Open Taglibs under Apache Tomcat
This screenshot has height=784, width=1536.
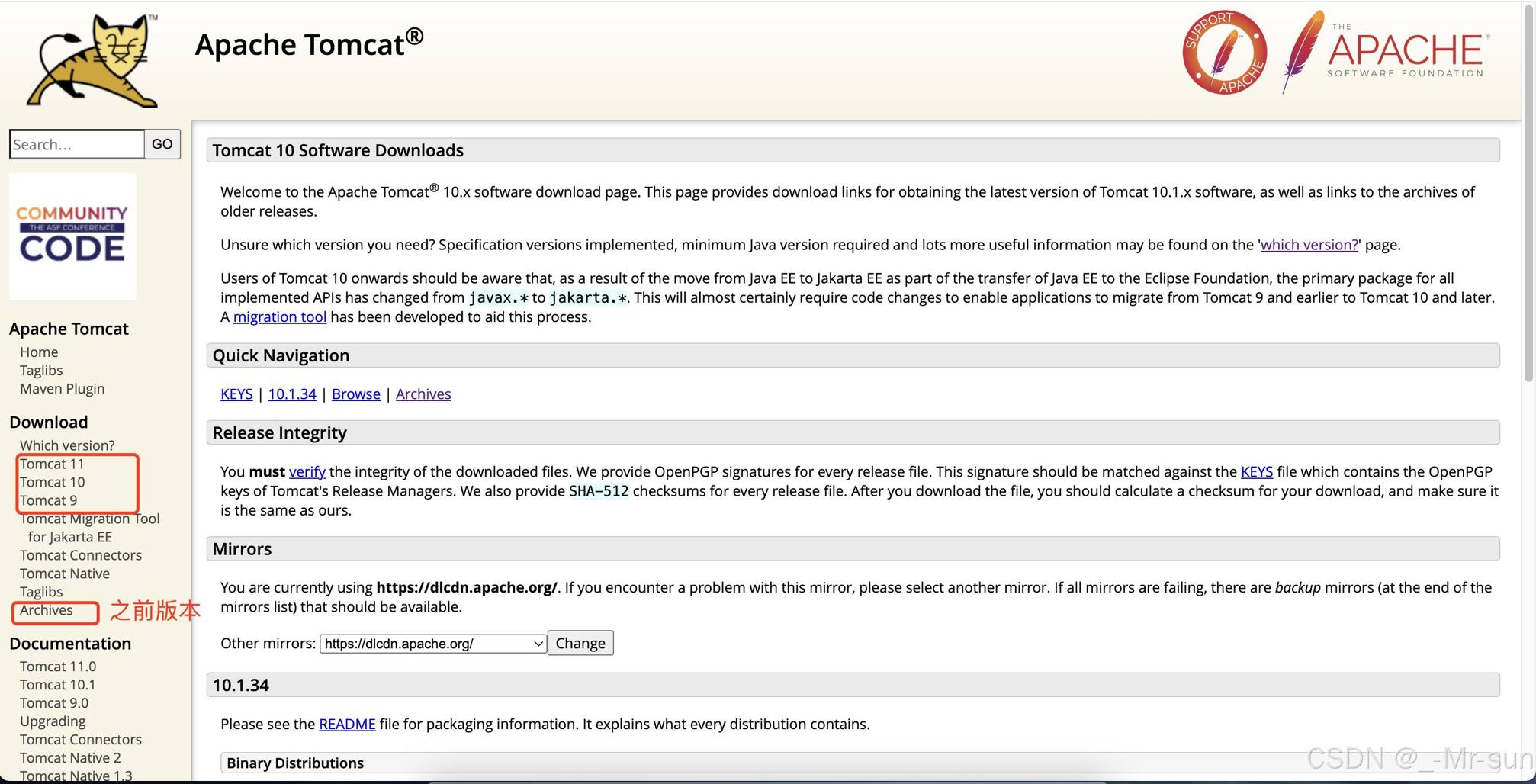point(41,370)
